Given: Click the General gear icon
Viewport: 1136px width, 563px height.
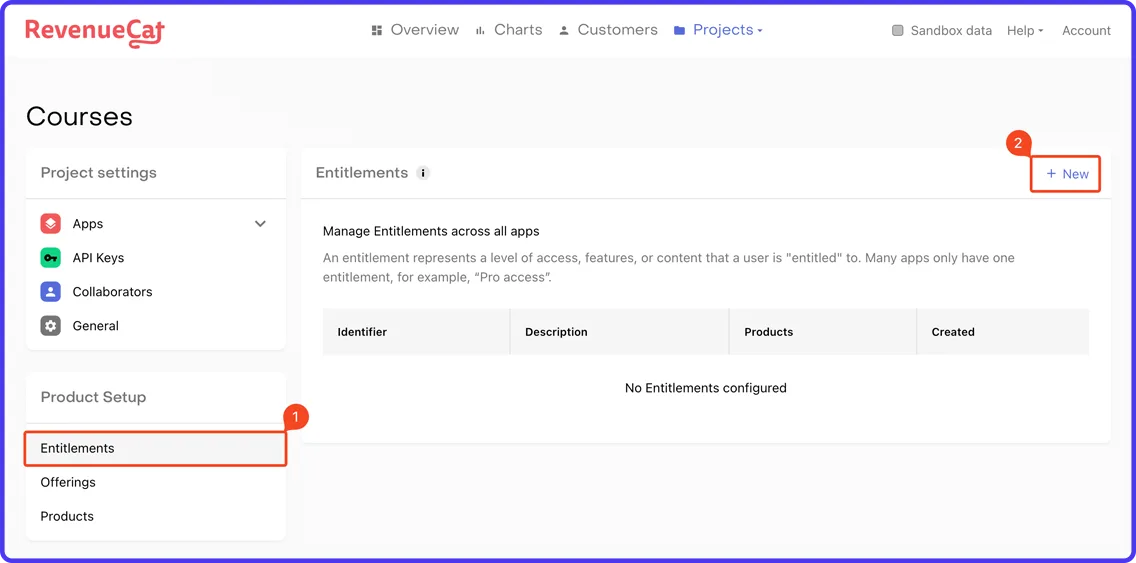Looking at the screenshot, I should [x=50, y=326].
